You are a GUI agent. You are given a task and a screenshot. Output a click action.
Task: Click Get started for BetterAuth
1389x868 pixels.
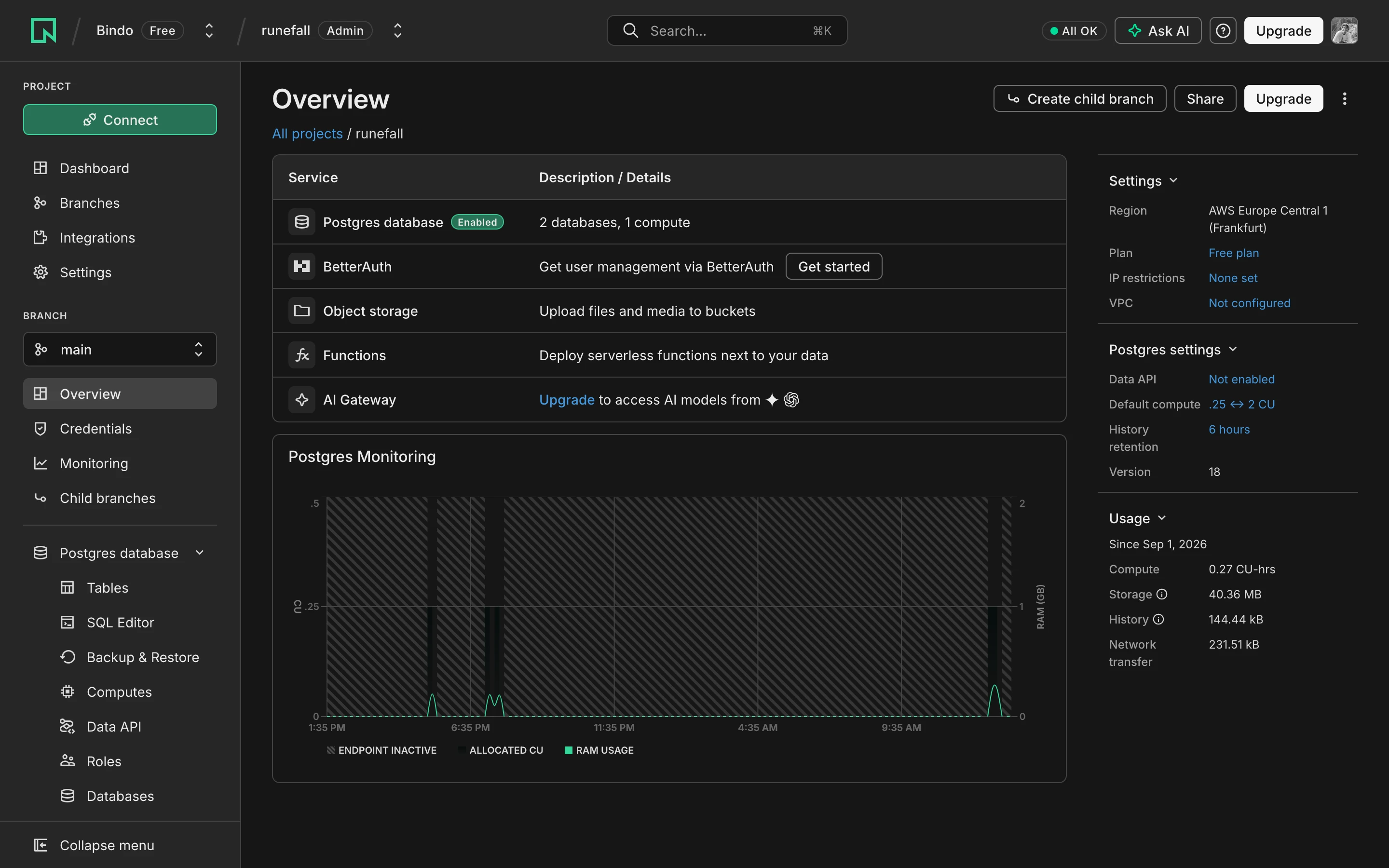point(833,266)
